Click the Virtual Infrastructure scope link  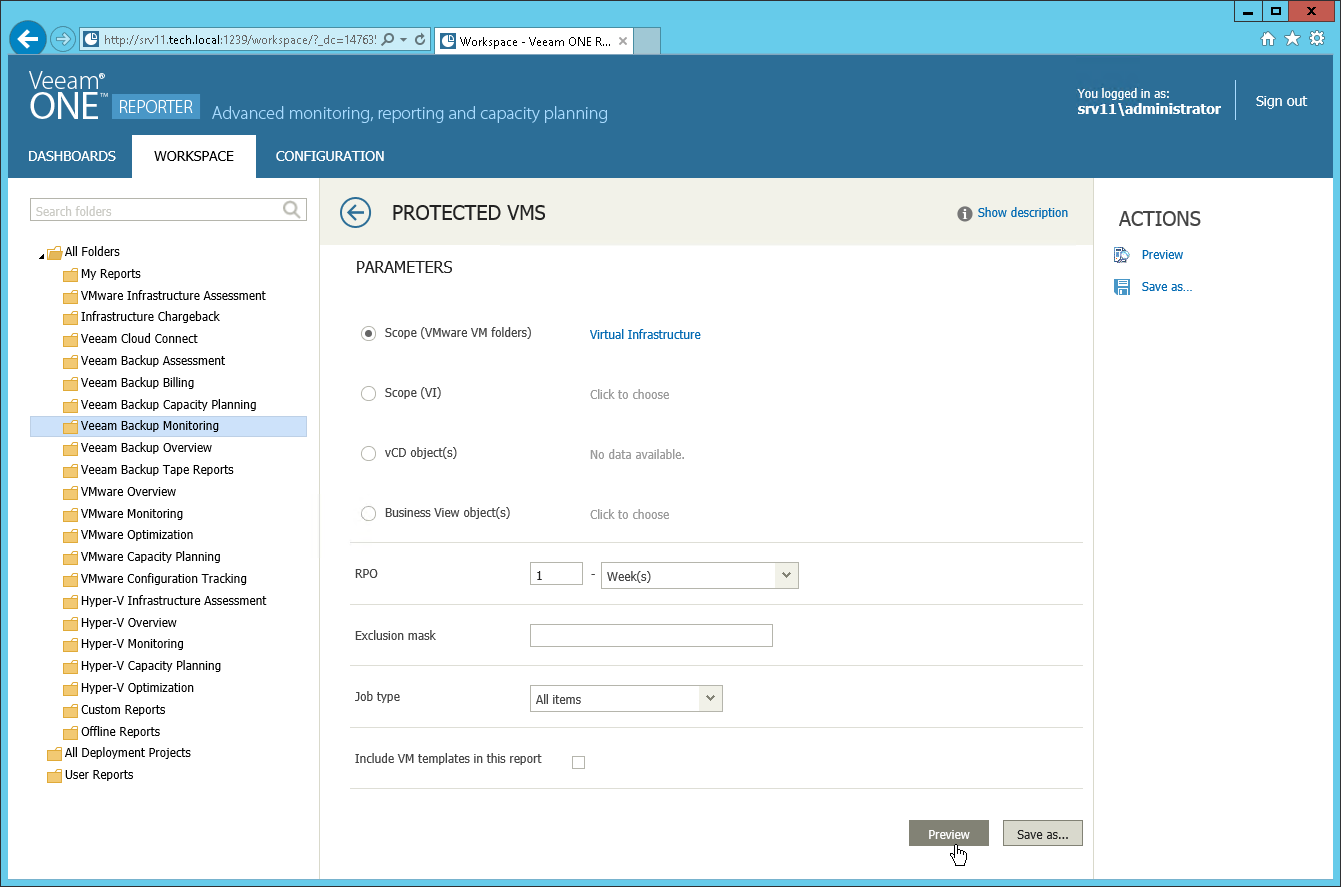(645, 335)
